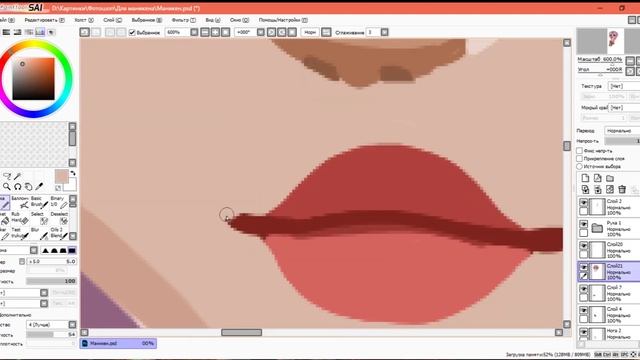This screenshot has height=360, width=640.
Task: Hide the Слой 4 layer
Action: click(x=584, y=311)
